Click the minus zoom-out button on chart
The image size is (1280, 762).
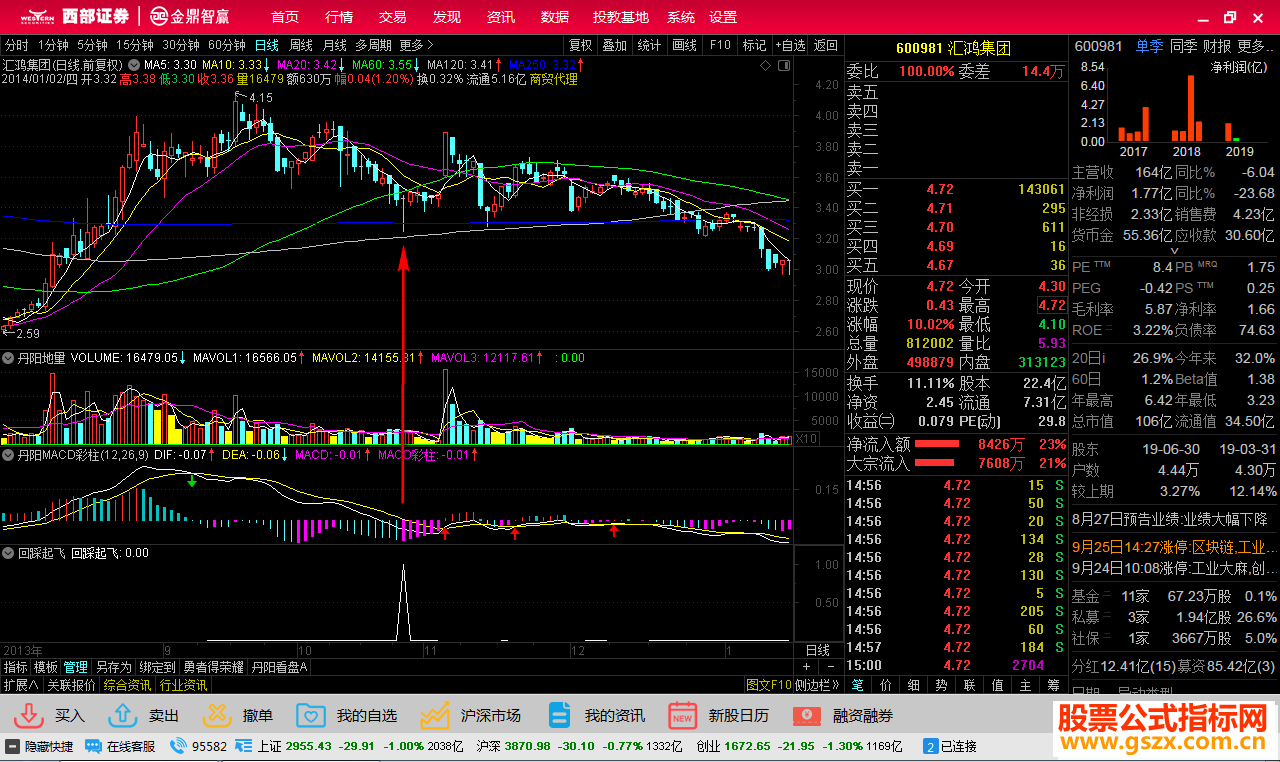coord(830,667)
